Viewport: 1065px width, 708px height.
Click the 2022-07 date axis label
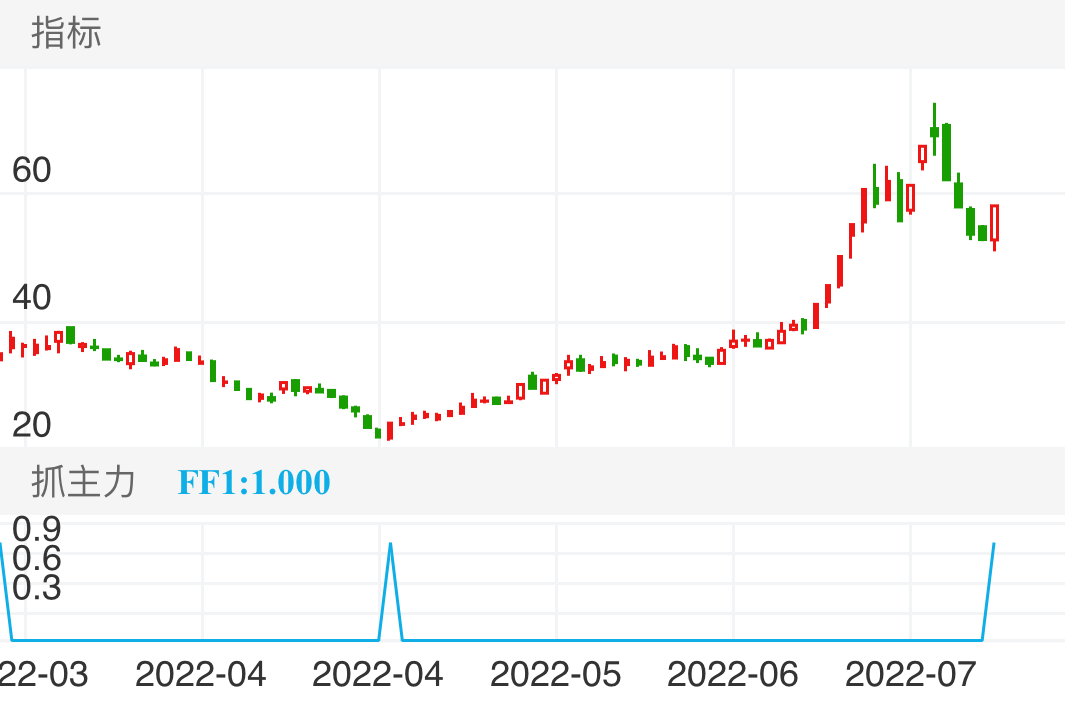click(911, 675)
